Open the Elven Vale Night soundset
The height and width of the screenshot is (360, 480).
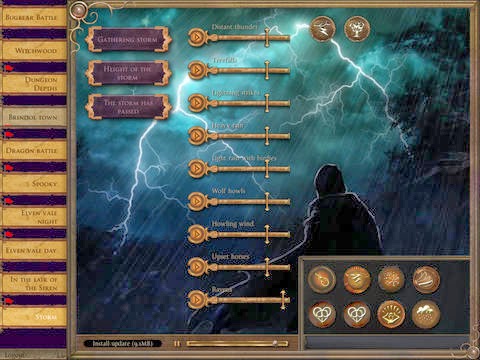[33, 217]
